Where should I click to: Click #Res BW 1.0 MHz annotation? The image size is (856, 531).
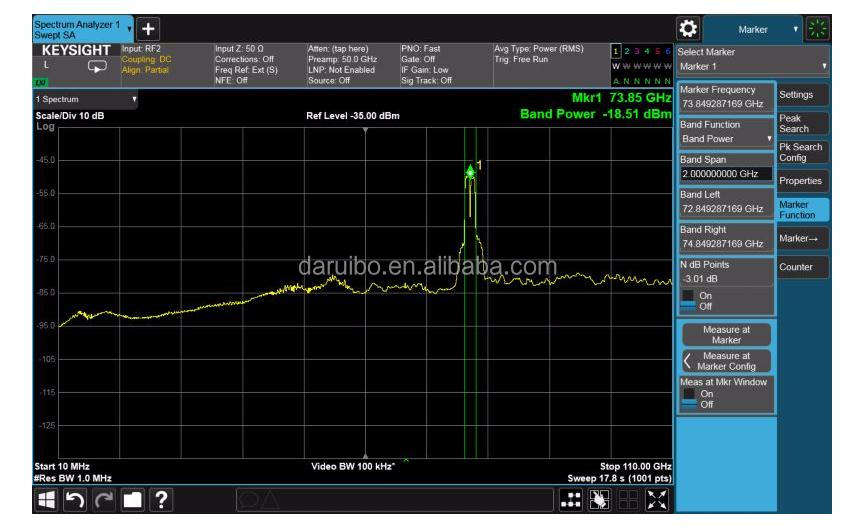73,478
